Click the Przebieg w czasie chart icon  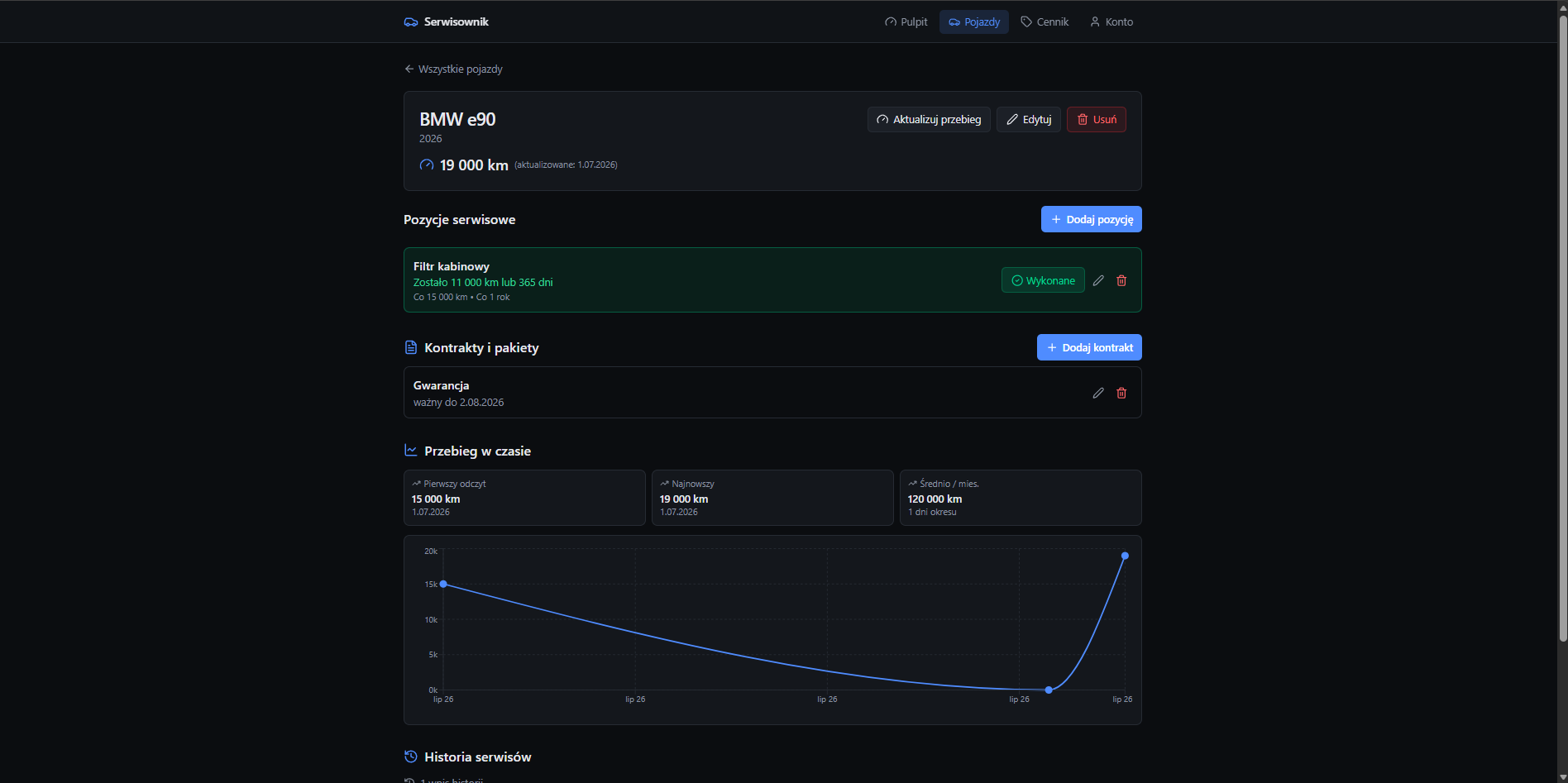pyautogui.click(x=411, y=451)
